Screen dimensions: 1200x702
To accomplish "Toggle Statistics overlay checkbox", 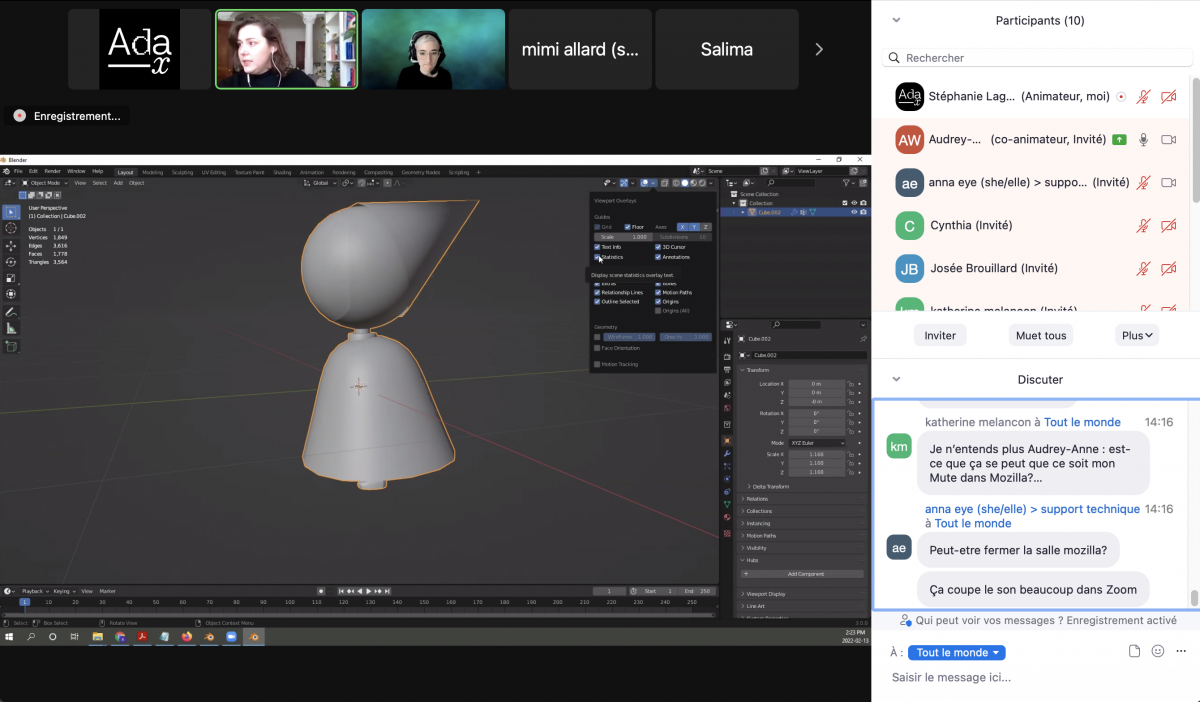I will (598, 257).
